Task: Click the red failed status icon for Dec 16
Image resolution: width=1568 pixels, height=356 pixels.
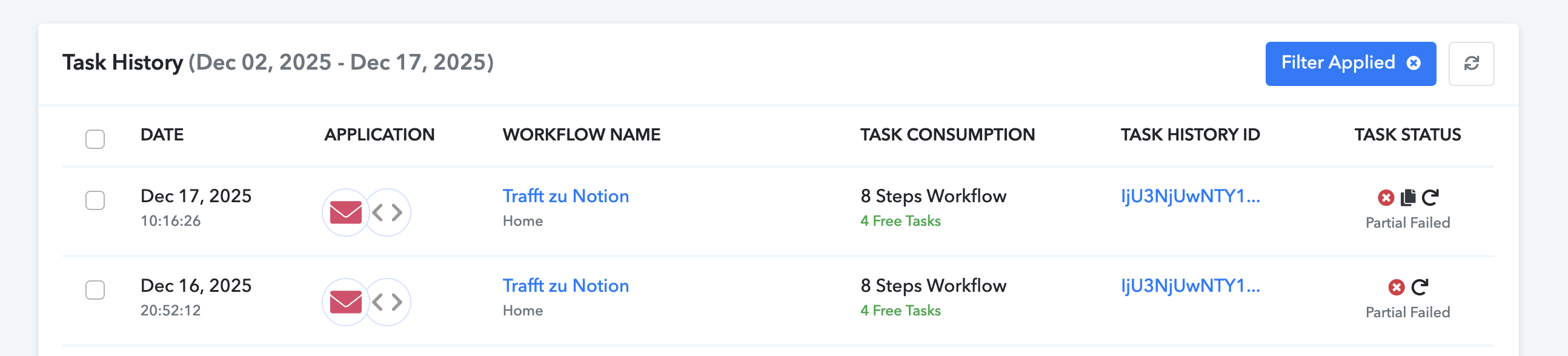Action: pyautogui.click(x=1397, y=287)
